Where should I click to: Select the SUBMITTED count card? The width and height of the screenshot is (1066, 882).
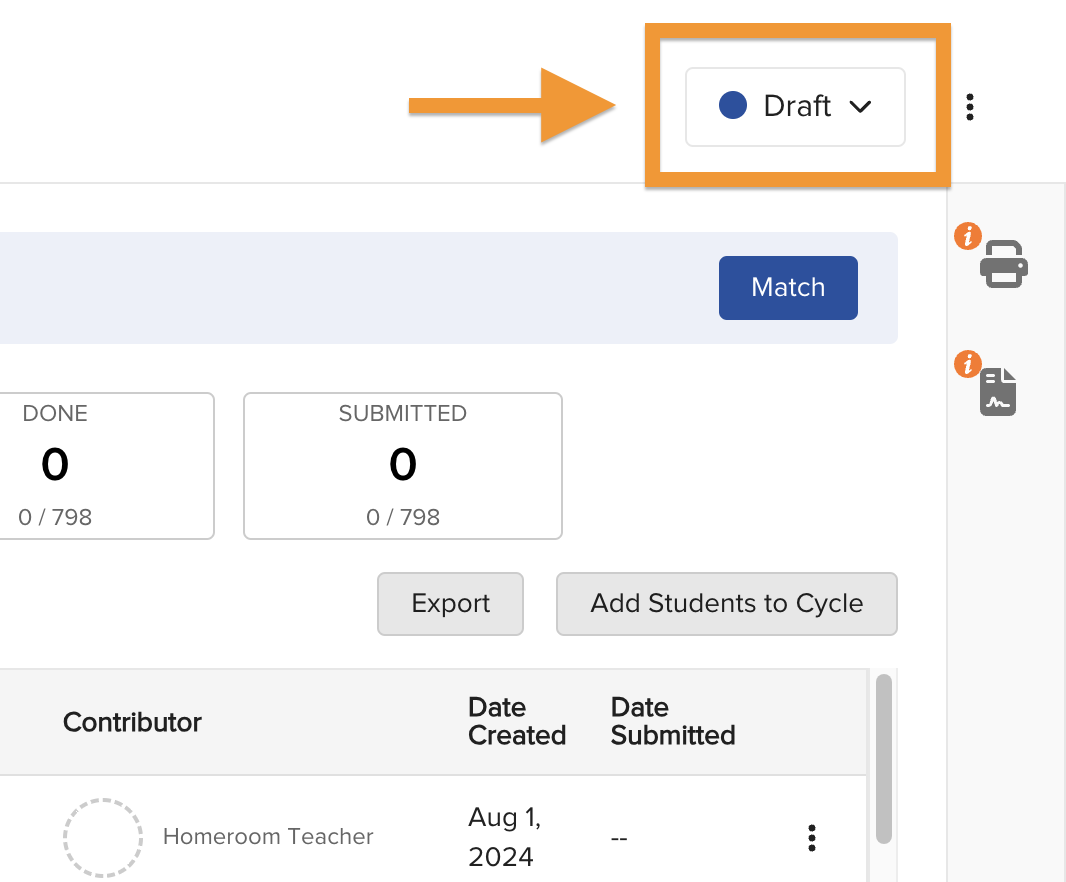tap(402, 466)
